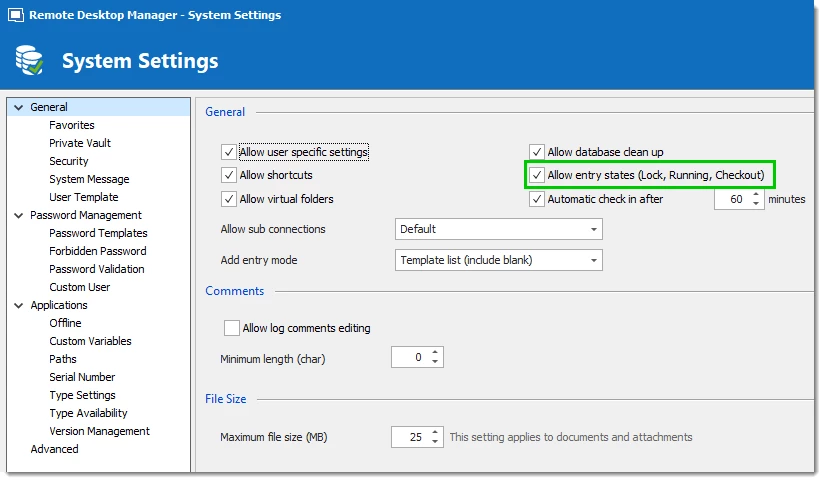This screenshot has width=824, height=482.
Task: Collapse the Password Management tree node
Action: click(19, 216)
